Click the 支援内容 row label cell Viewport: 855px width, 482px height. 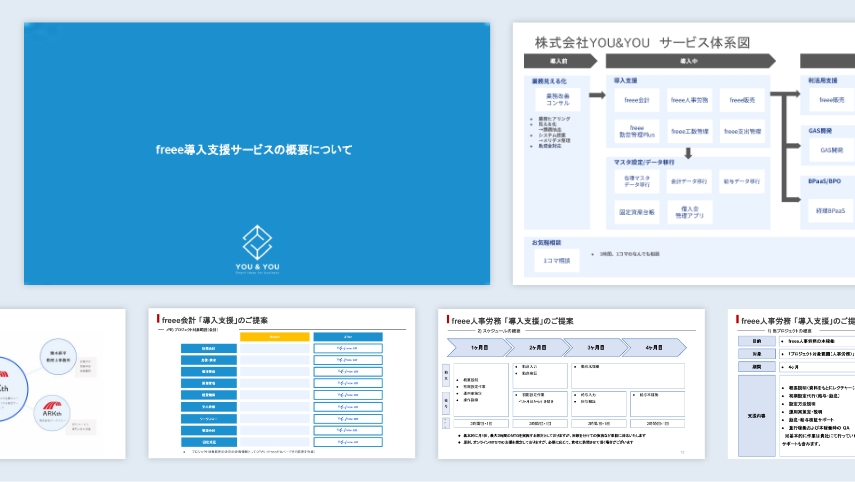pos(756,415)
